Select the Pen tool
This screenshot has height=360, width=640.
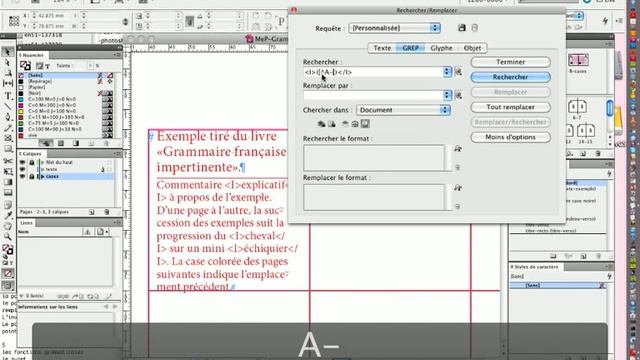pyautogui.click(x=7, y=117)
